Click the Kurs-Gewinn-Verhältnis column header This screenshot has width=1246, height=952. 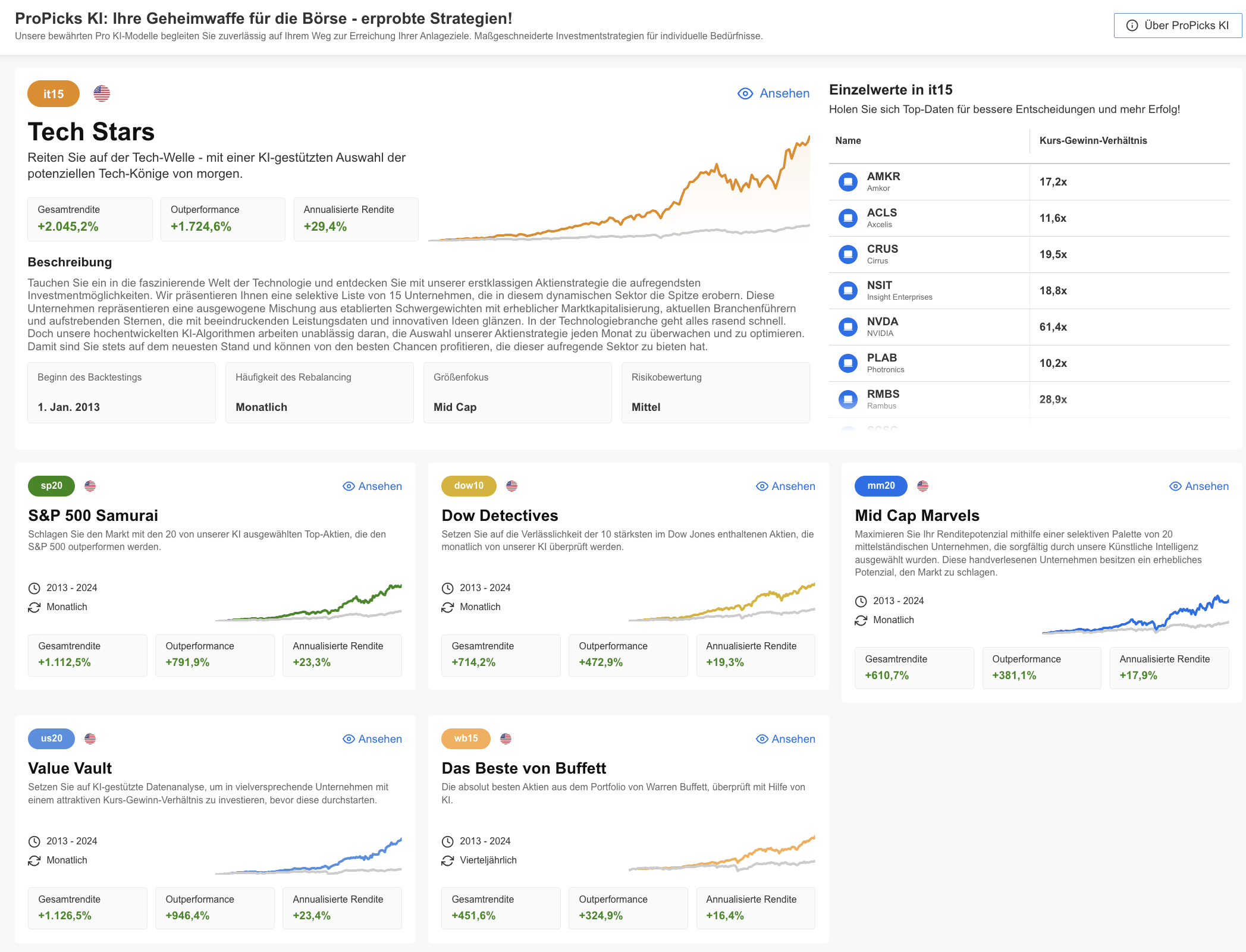point(1093,141)
